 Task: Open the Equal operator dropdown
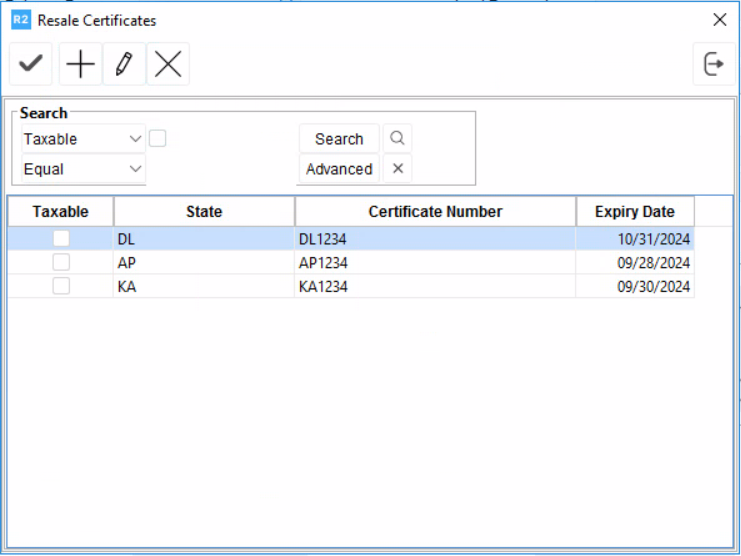point(83,169)
